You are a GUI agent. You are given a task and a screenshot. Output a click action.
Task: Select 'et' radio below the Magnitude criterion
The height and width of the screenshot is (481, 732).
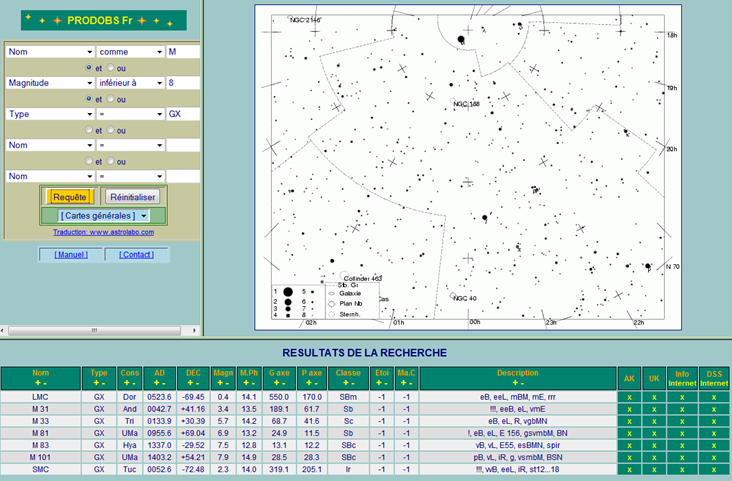coord(89,99)
